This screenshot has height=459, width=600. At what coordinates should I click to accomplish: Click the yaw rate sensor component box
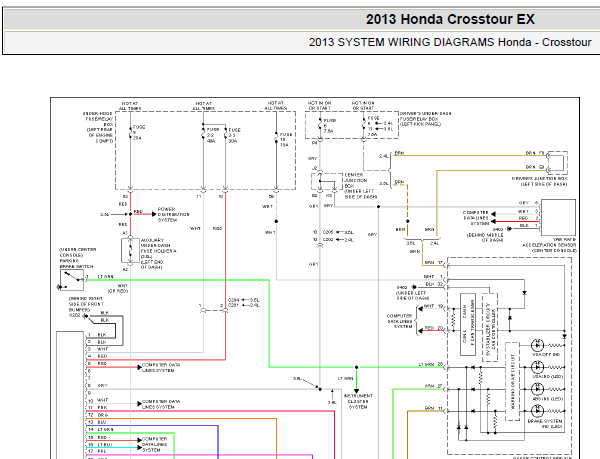(x=558, y=217)
